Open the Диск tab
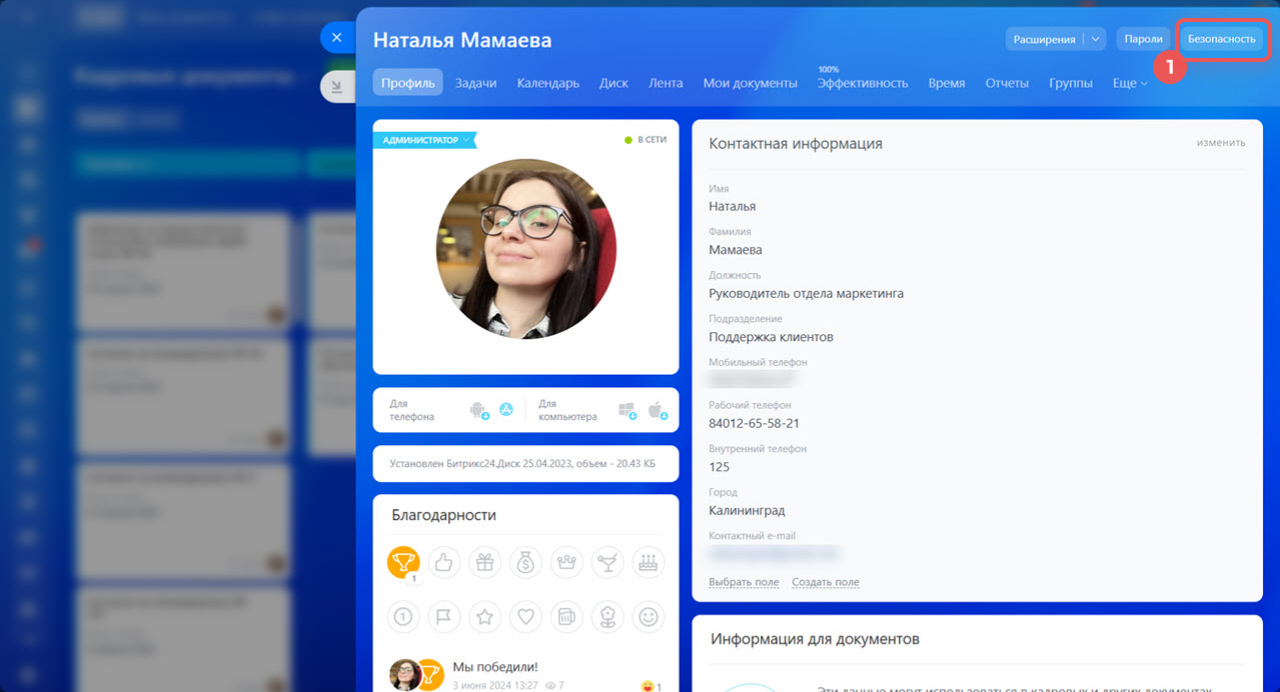1280x692 pixels. 614,83
